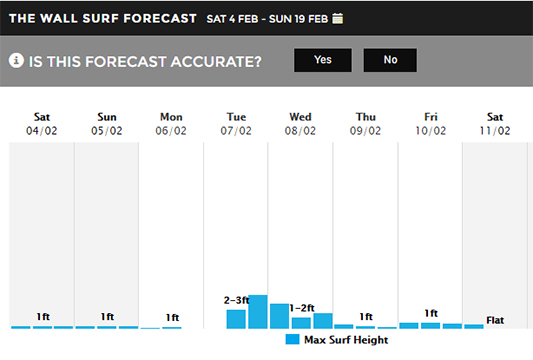
Task: Select the Mon 06/02 day header
Action: [x=171, y=124]
